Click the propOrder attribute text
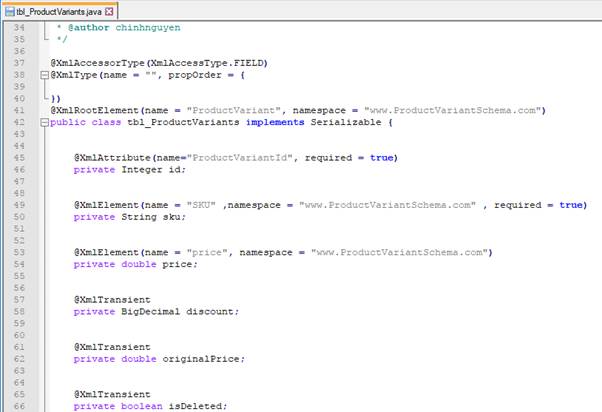This screenshot has height=412, width=602. click(x=195, y=75)
